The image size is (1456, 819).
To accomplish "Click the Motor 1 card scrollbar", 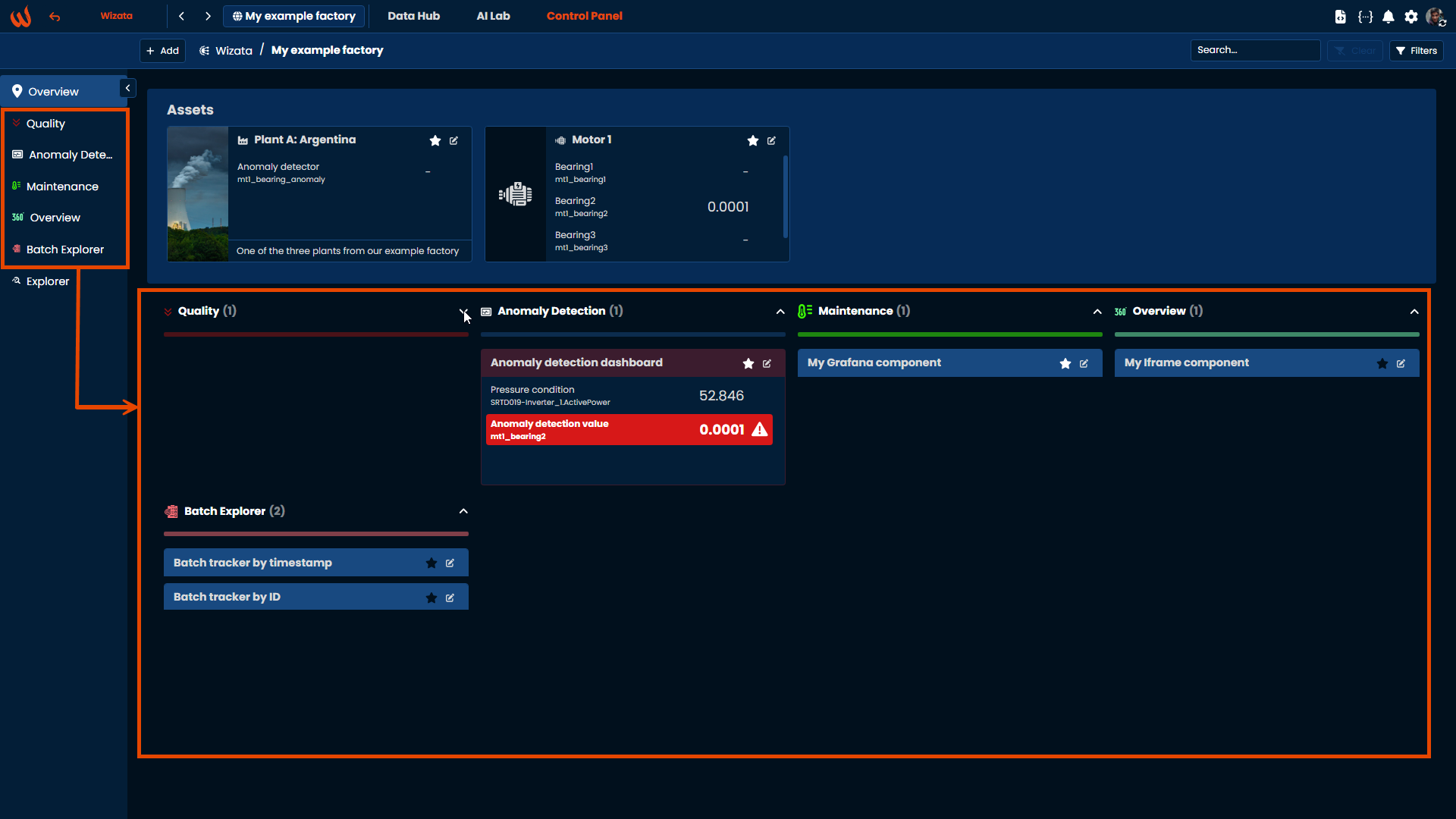I will (785, 196).
